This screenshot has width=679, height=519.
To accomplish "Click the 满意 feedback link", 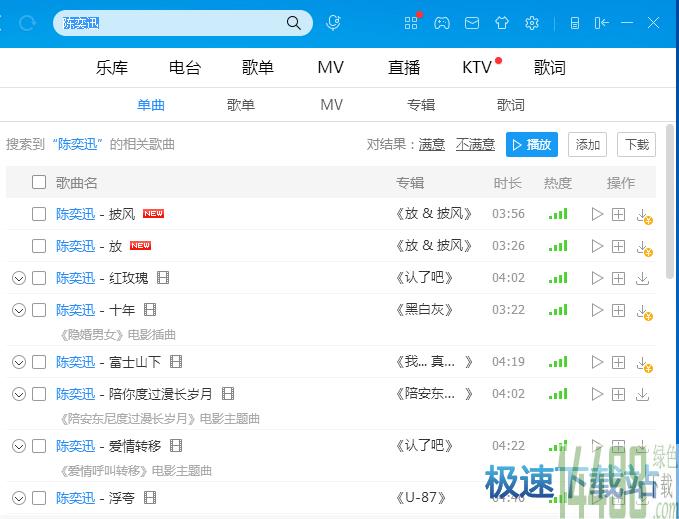I will [432, 144].
